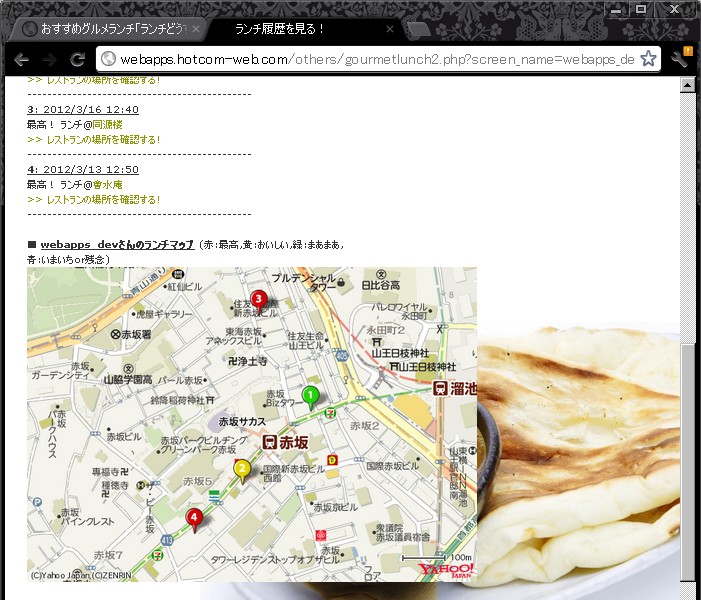The height and width of the screenshot is (600, 701).
Task: Click red map marker number 4
Action: pos(195,518)
